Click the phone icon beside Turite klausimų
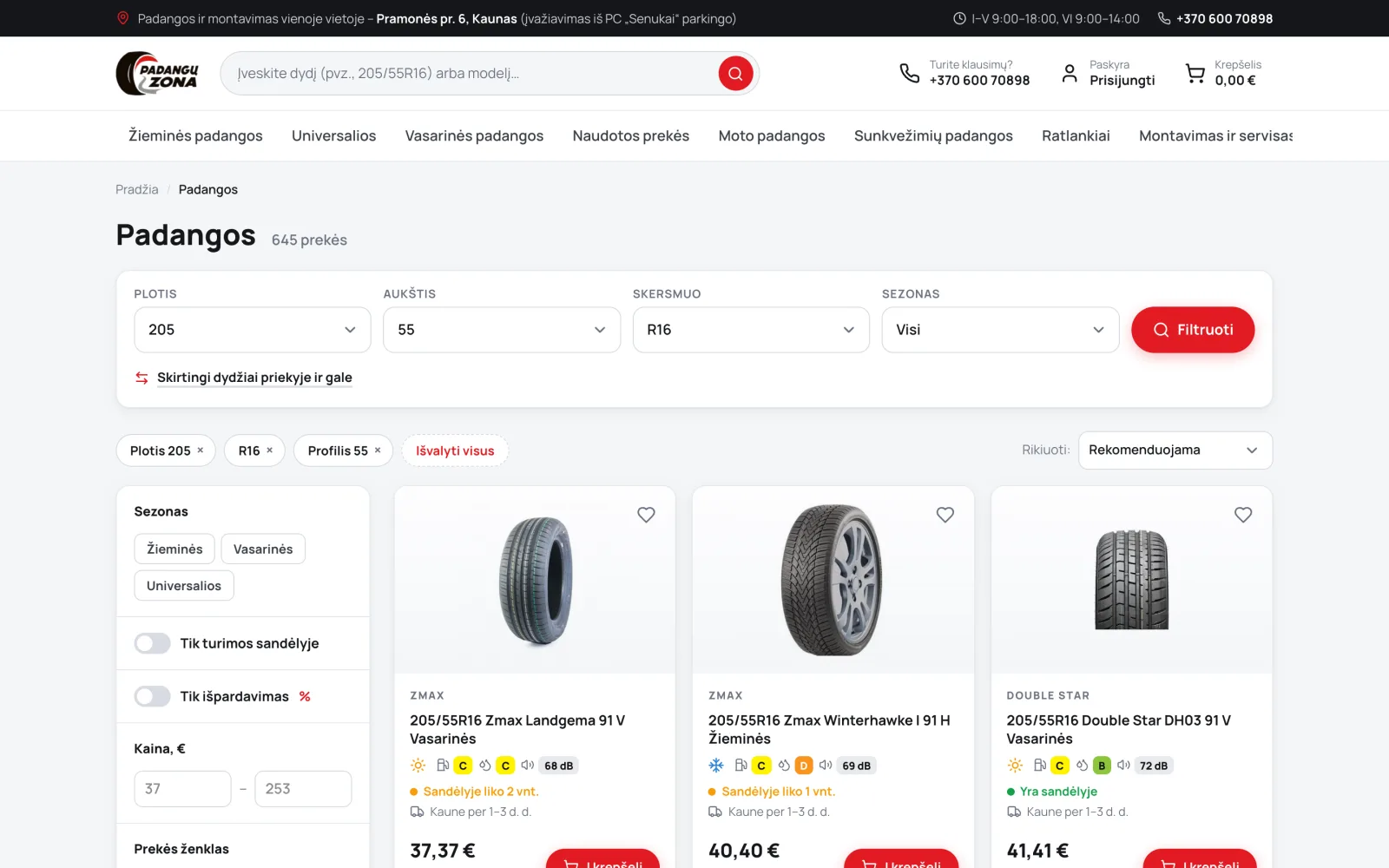The width and height of the screenshot is (1389, 868). [x=909, y=73]
